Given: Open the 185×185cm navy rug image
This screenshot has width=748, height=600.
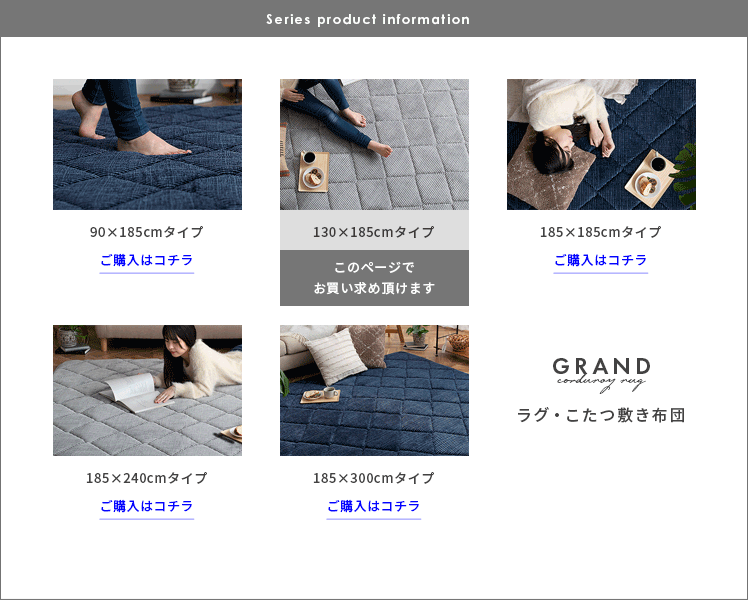Looking at the screenshot, I should tap(601, 145).
